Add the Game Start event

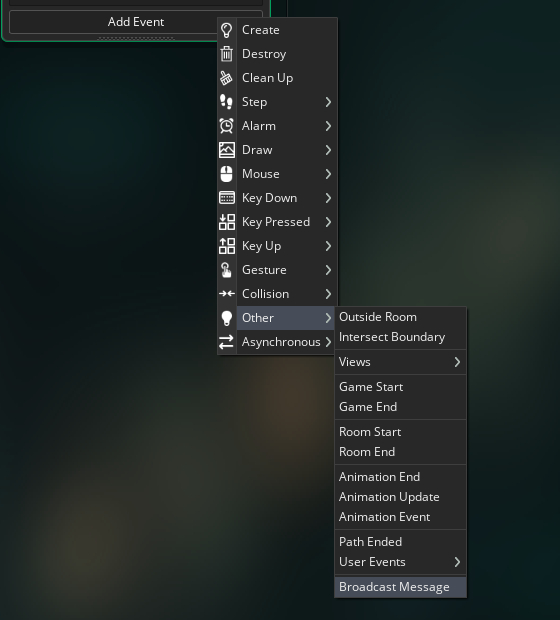click(400, 387)
